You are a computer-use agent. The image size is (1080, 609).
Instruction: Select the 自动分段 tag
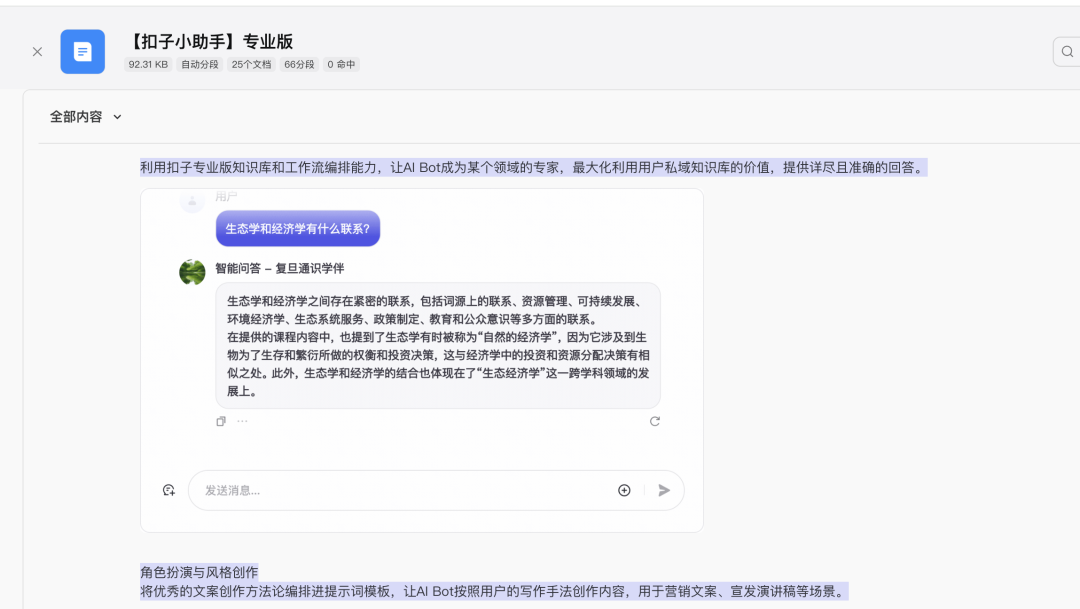tap(199, 65)
